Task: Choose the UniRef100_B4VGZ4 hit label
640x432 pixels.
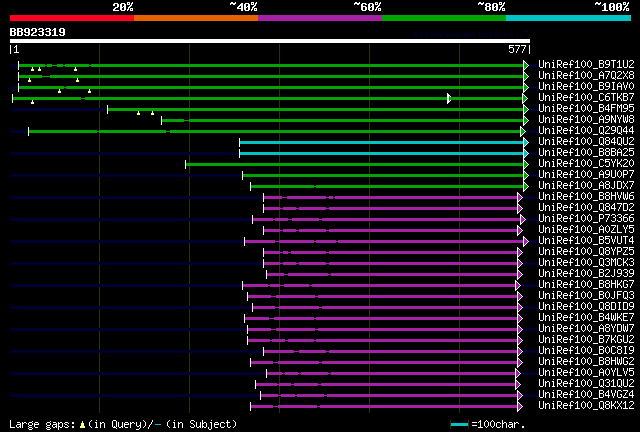Action: click(x=586, y=395)
